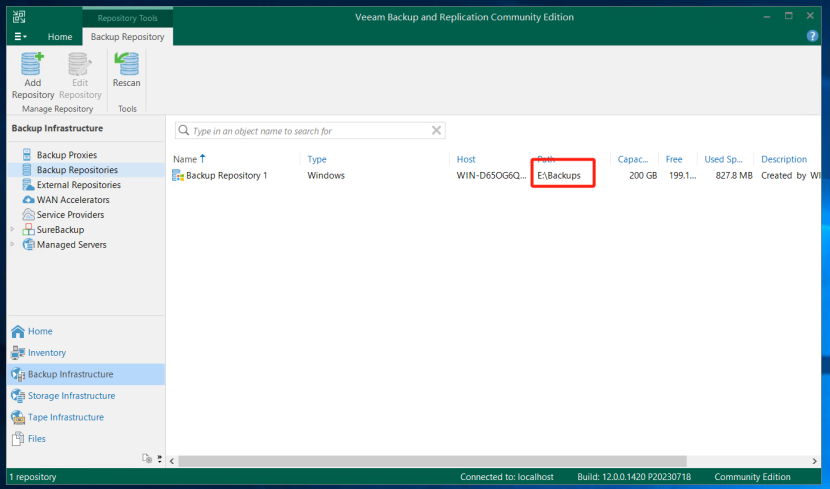Expand the SureBackup node arrow
Viewport: 830px width, 489px height.
pyautogui.click(x=13, y=229)
